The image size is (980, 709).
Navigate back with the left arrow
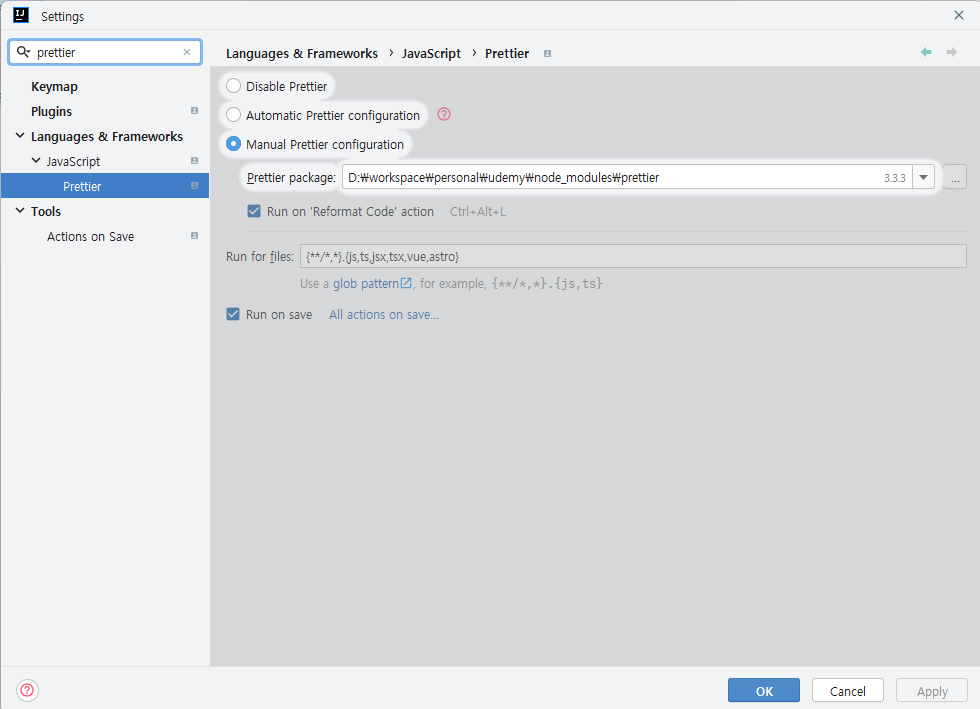(x=926, y=52)
